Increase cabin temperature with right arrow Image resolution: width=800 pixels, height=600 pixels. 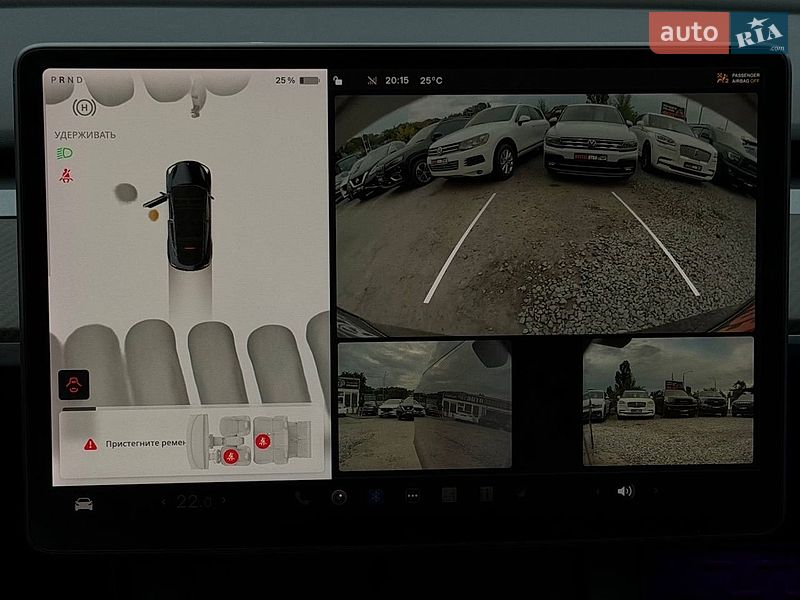(223, 501)
